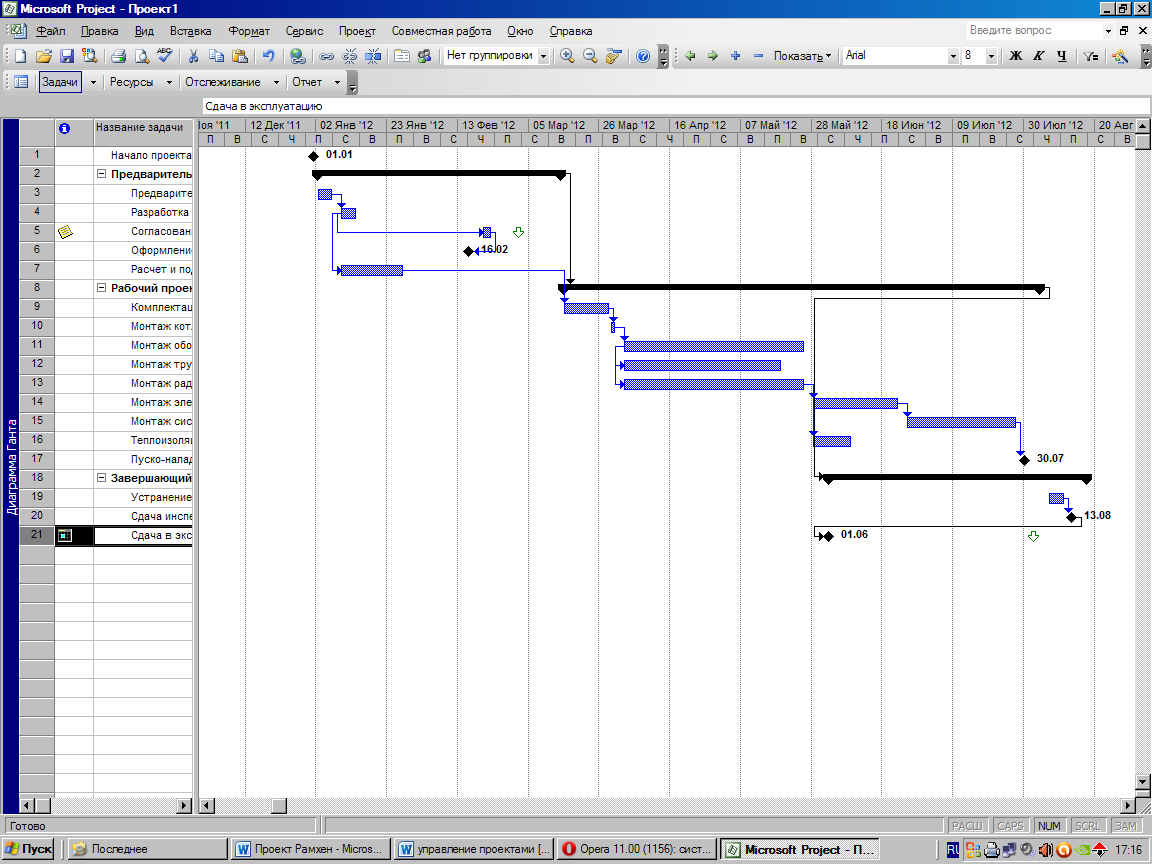1152x864 pixels.
Task: Undo the last action
Action: coord(268,56)
